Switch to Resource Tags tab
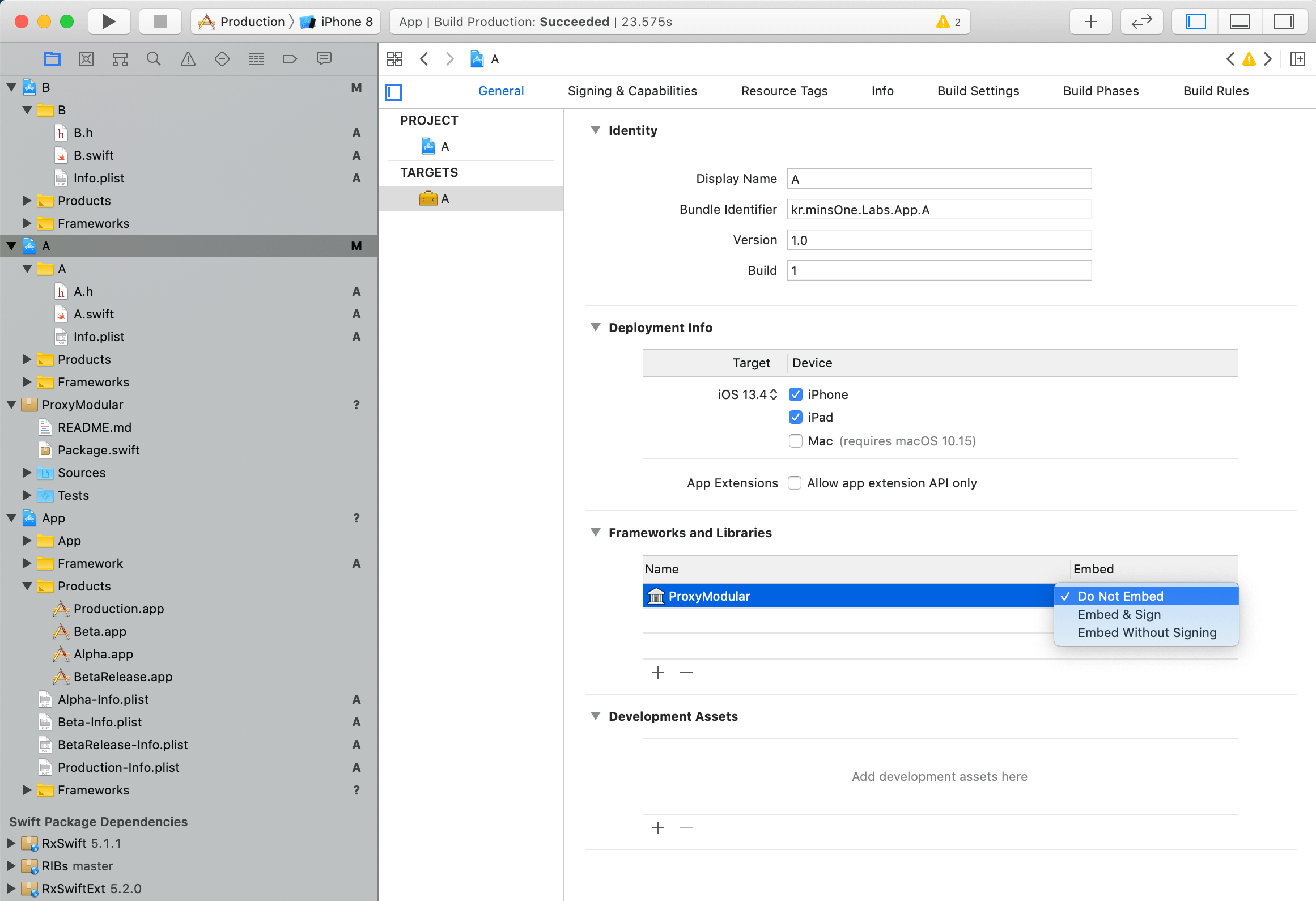This screenshot has height=901, width=1316. pyautogui.click(x=784, y=91)
